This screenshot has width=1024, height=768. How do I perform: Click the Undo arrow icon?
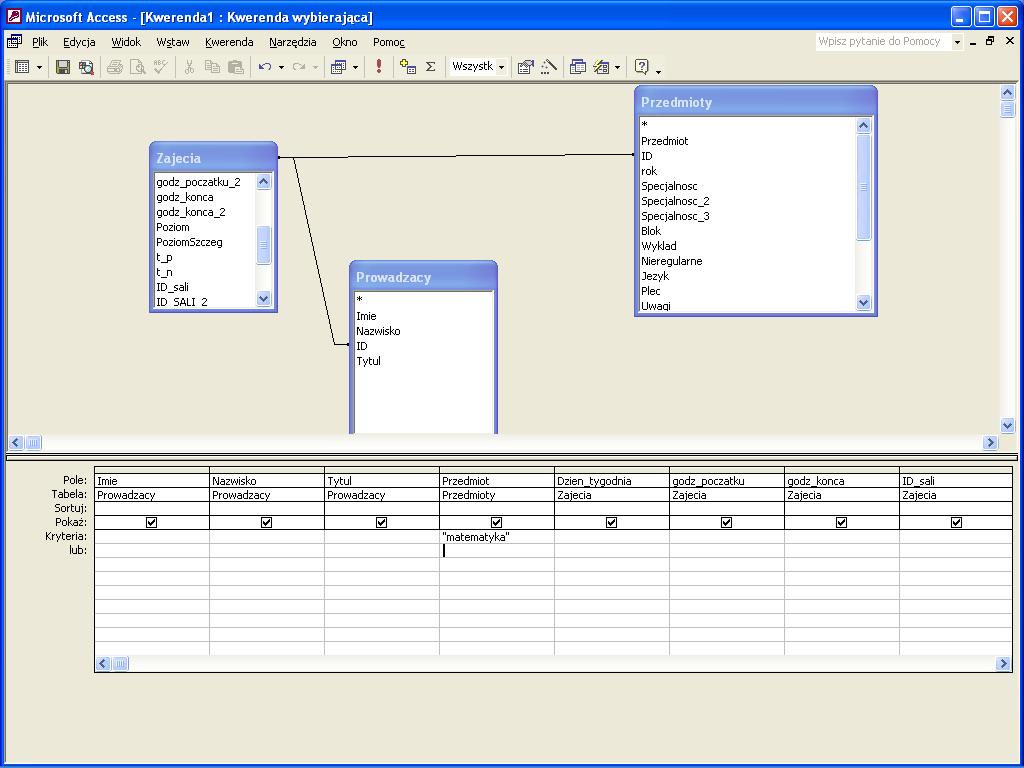click(264, 67)
